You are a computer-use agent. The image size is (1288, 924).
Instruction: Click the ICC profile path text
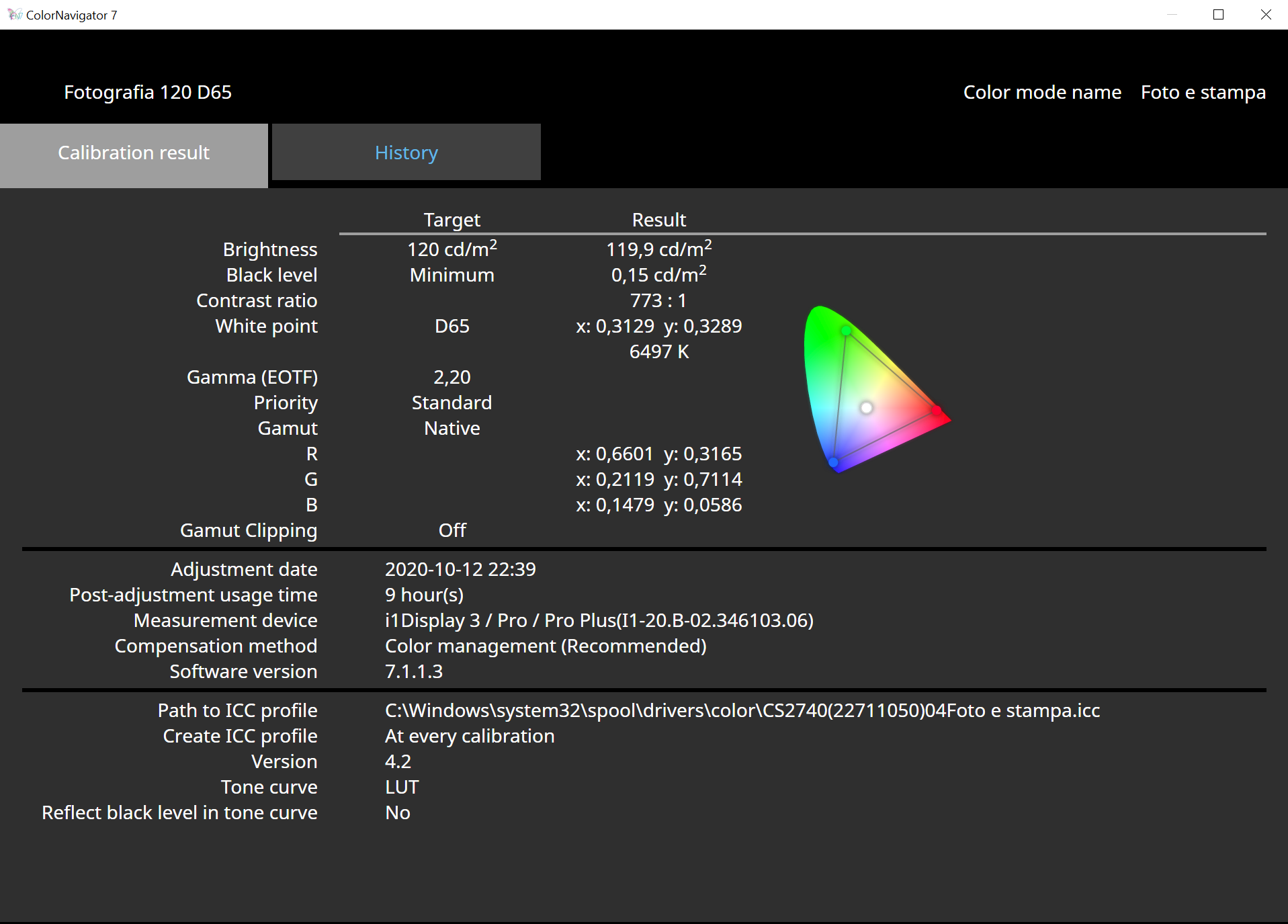742,710
